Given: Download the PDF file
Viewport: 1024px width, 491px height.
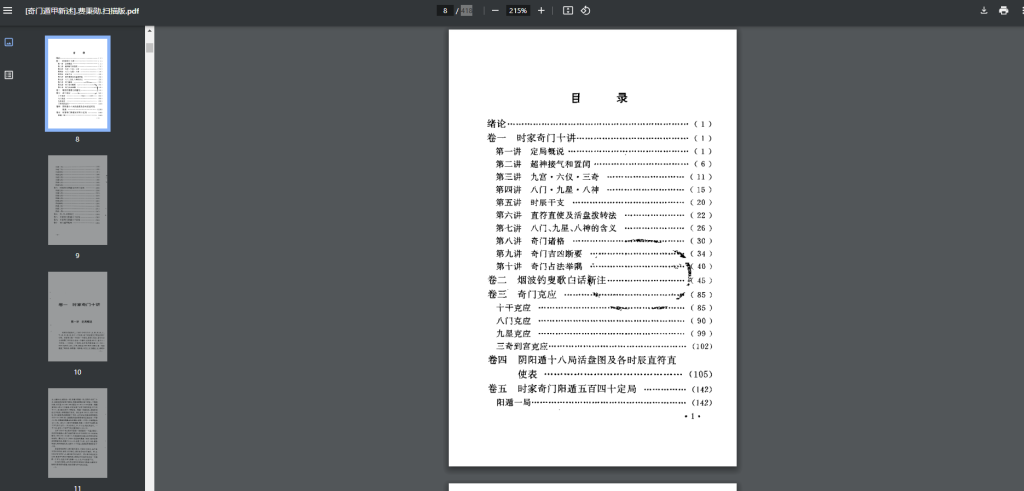Looking at the screenshot, I should pos(984,10).
